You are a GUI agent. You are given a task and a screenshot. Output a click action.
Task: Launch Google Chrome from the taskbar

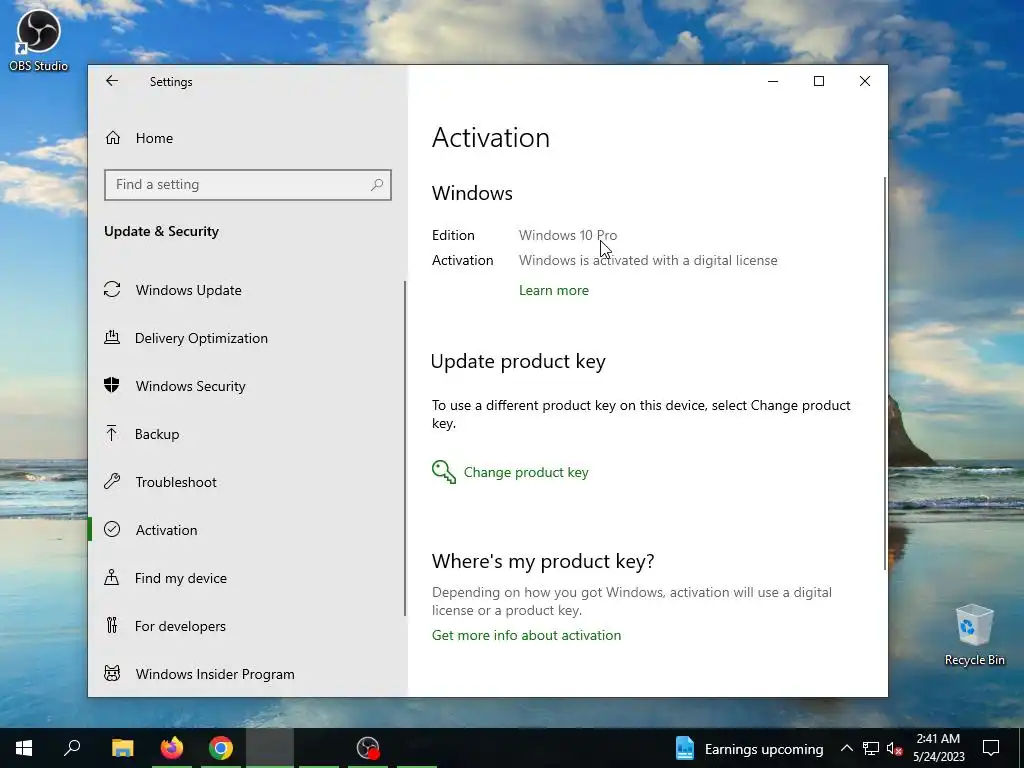pyautogui.click(x=221, y=748)
